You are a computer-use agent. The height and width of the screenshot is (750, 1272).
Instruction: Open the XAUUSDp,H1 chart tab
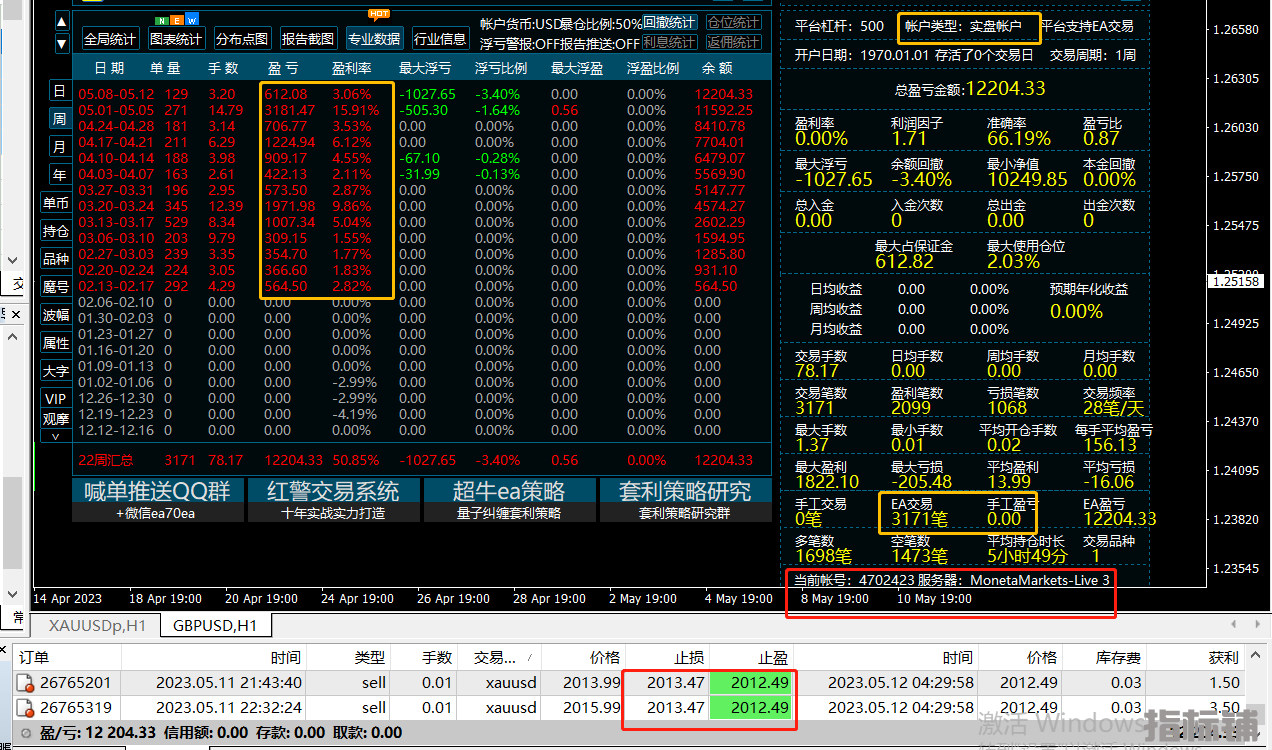click(97, 626)
